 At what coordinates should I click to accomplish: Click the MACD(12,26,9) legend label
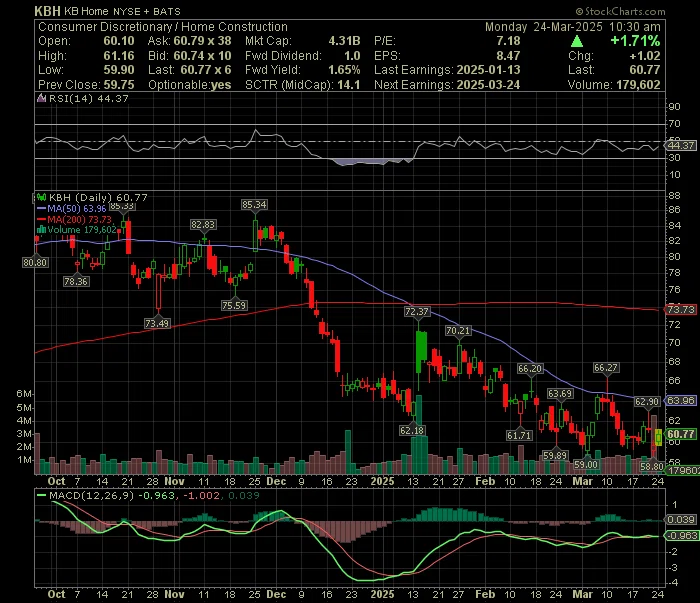92,495
